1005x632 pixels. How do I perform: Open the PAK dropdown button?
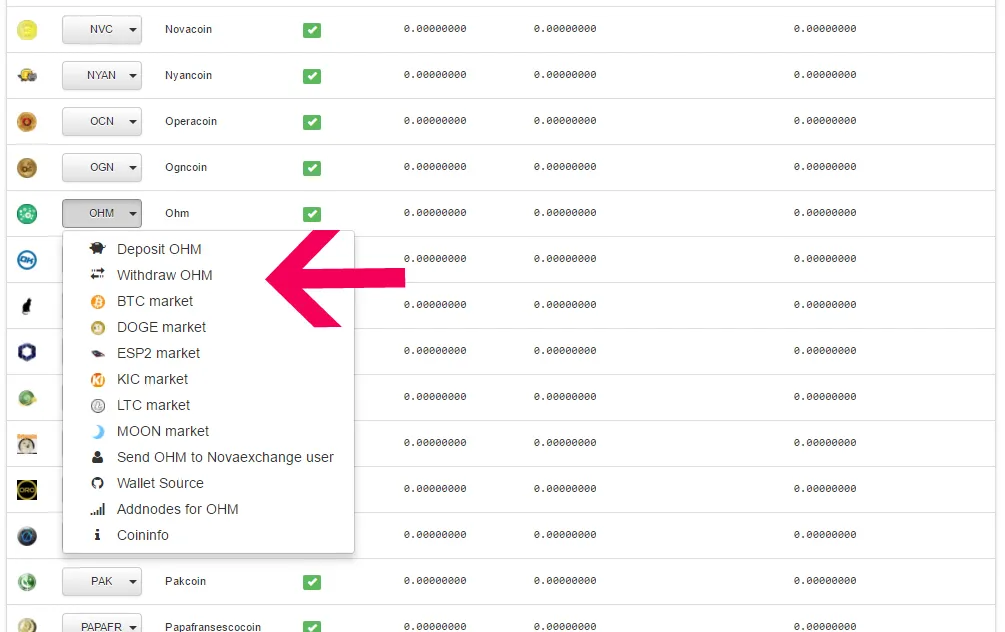pos(102,582)
